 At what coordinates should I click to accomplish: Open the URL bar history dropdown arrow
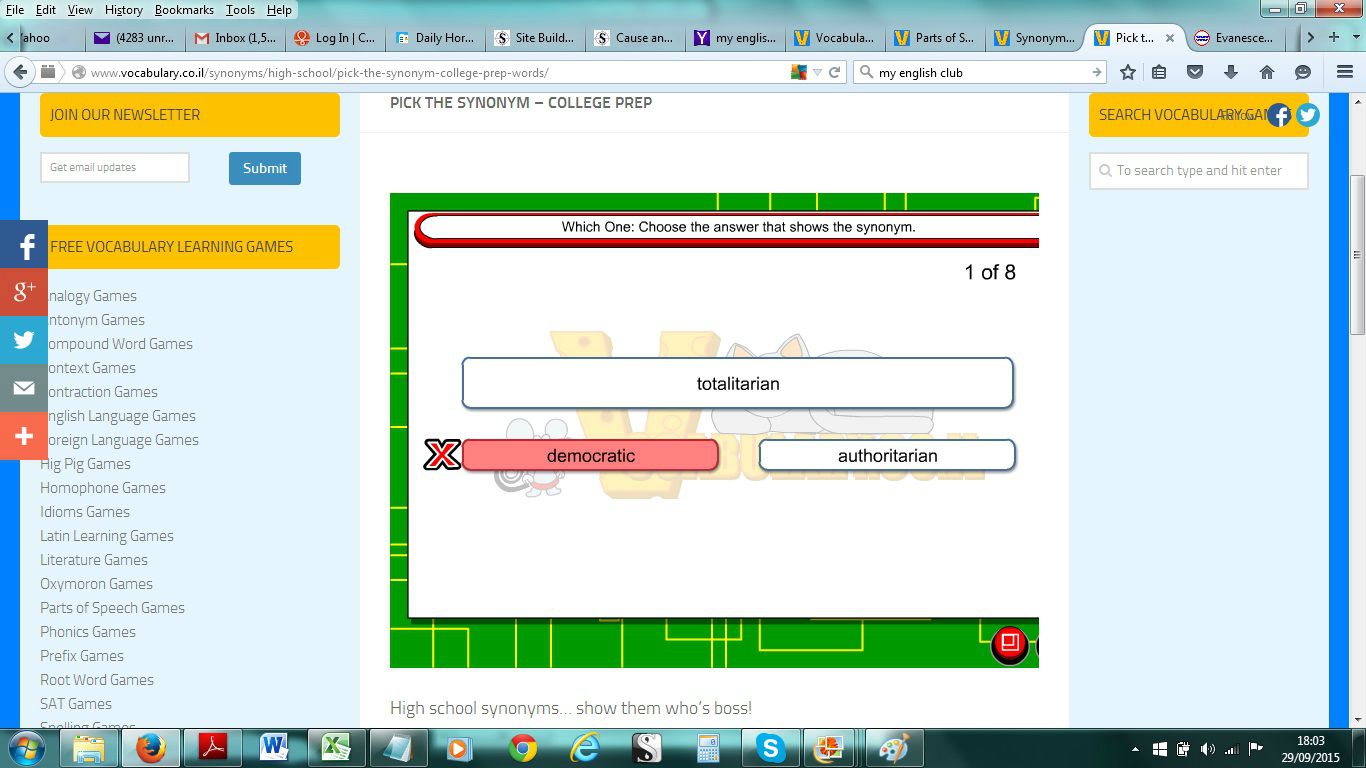(817, 72)
